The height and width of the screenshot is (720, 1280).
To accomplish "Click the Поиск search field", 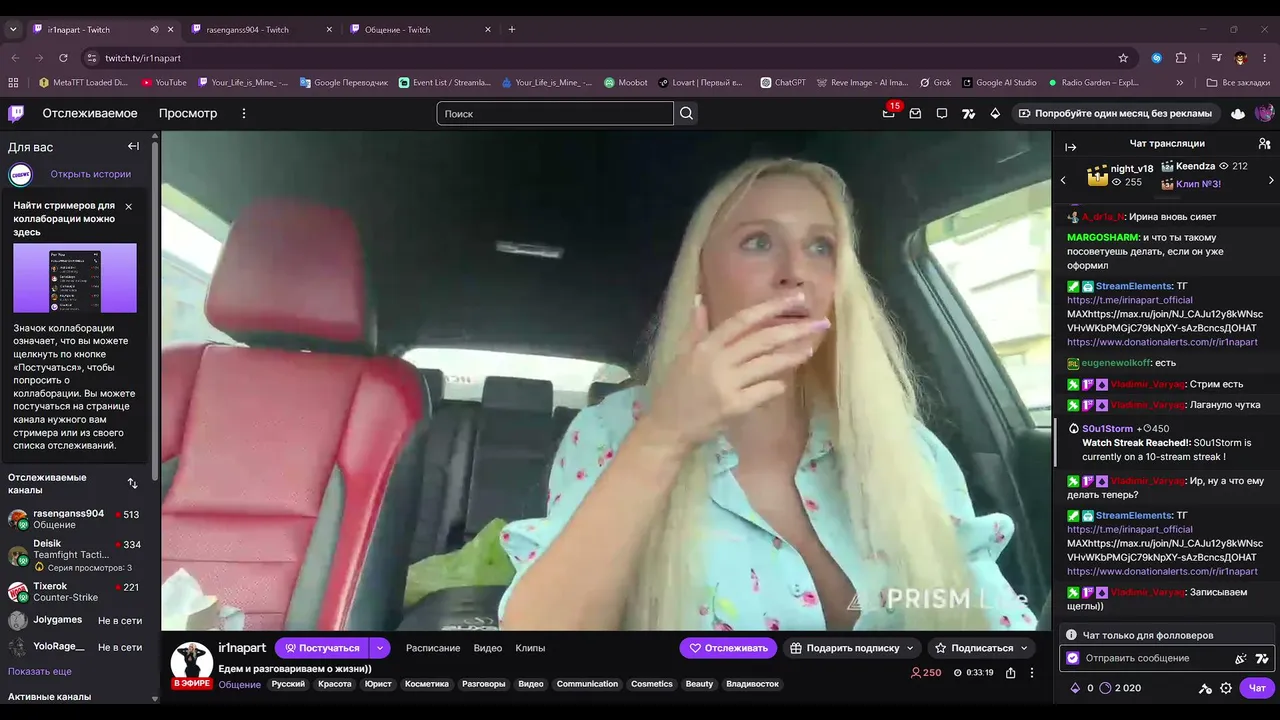I will (x=555, y=113).
